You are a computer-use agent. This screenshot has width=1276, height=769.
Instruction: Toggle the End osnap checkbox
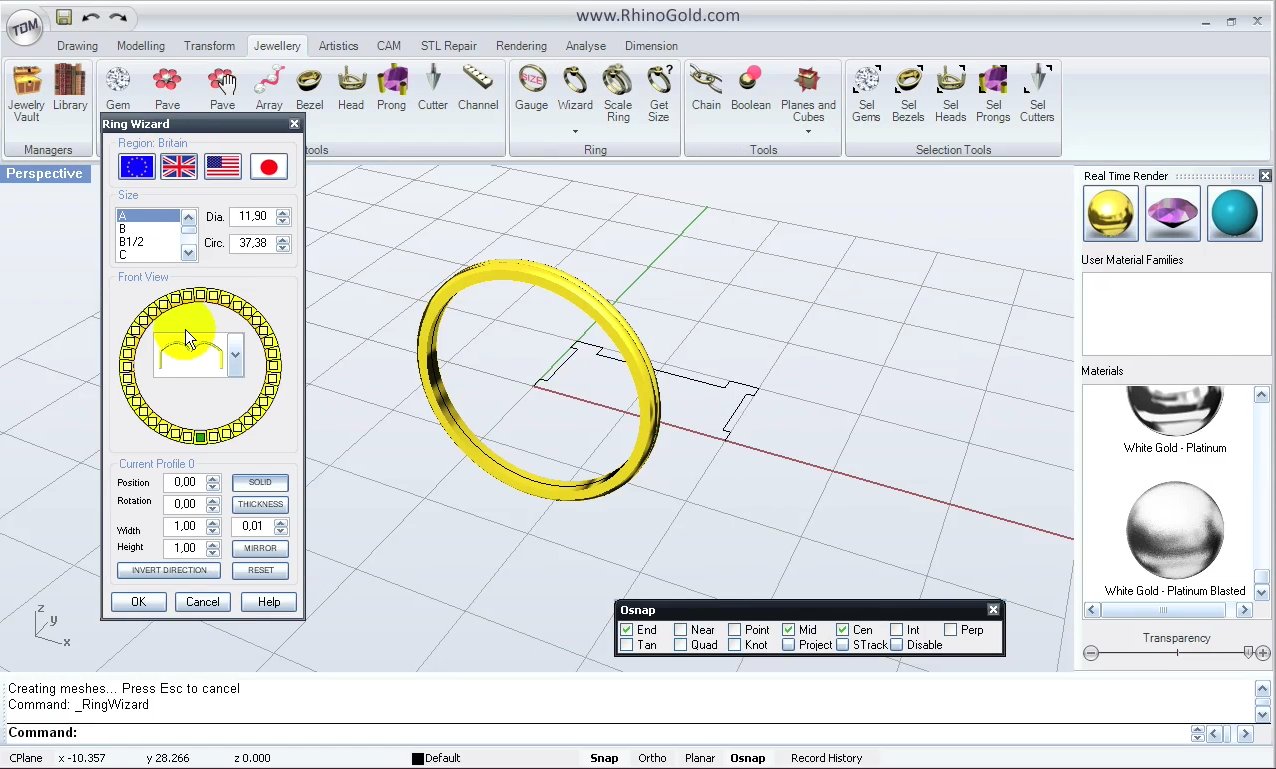click(627, 630)
